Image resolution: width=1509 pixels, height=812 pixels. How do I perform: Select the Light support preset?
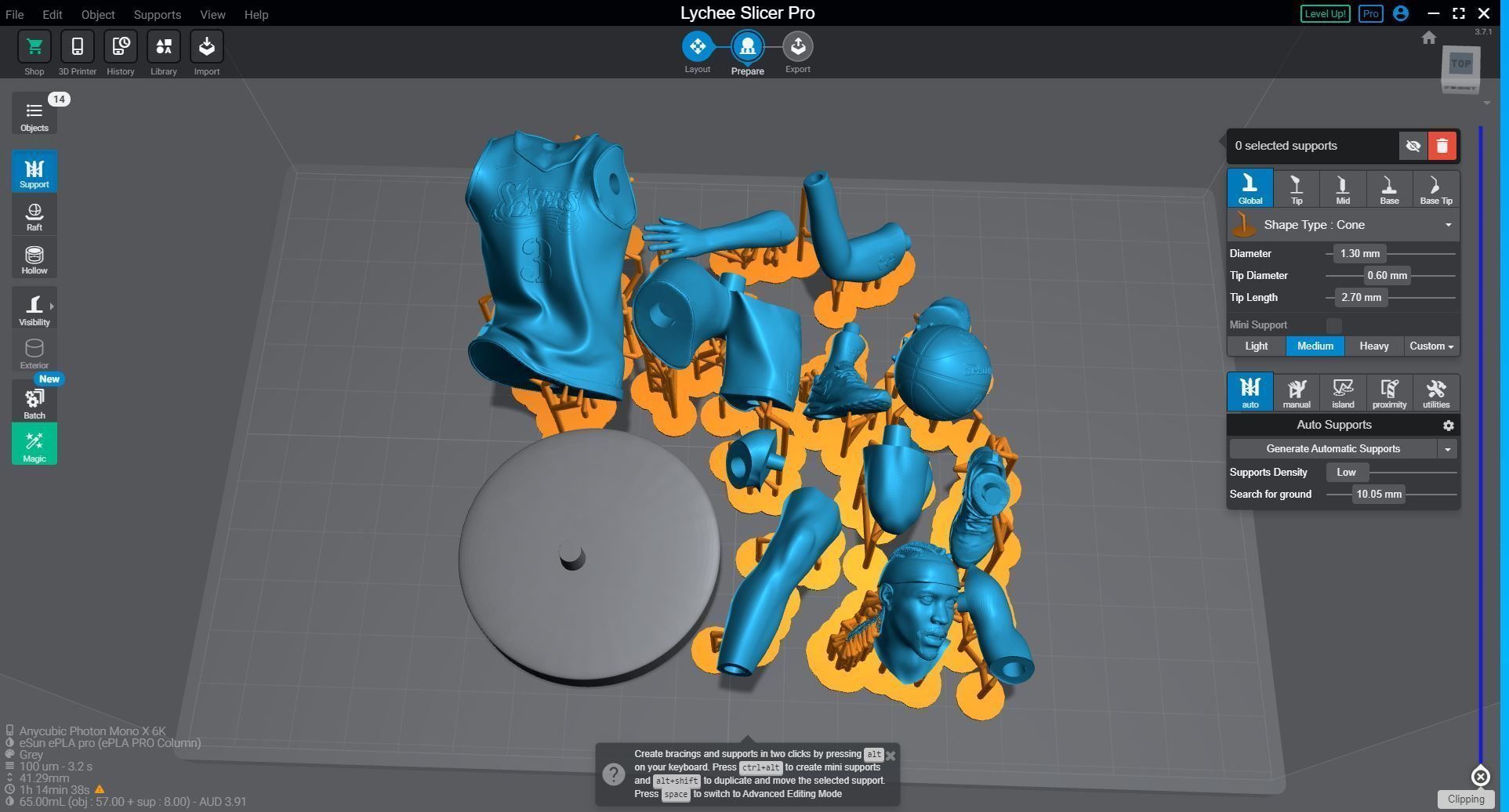[x=1256, y=346]
